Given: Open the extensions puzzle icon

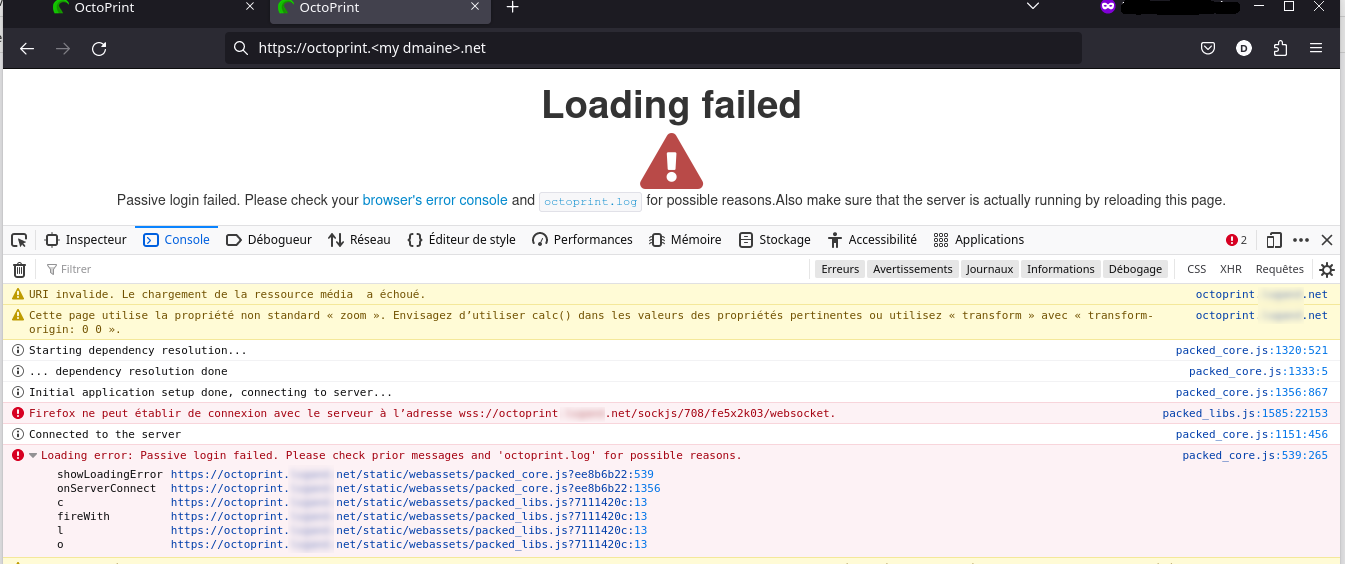Looking at the screenshot, I should click(1280, 48).
